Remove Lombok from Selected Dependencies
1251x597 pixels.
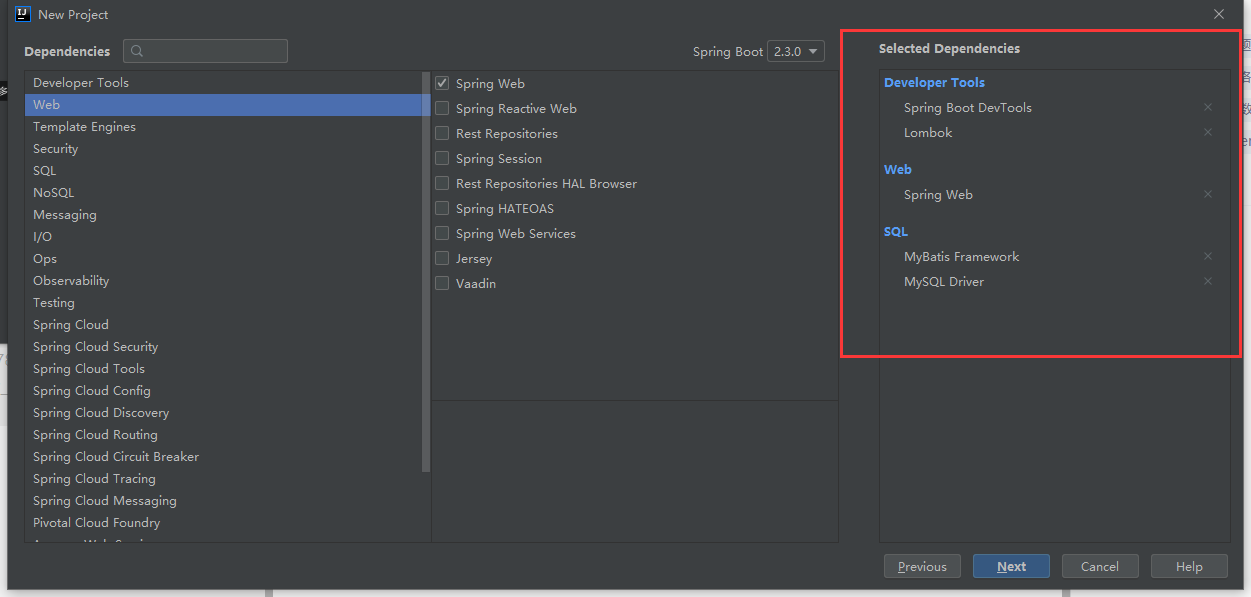pyautogui.click(x=1207, y=132)
